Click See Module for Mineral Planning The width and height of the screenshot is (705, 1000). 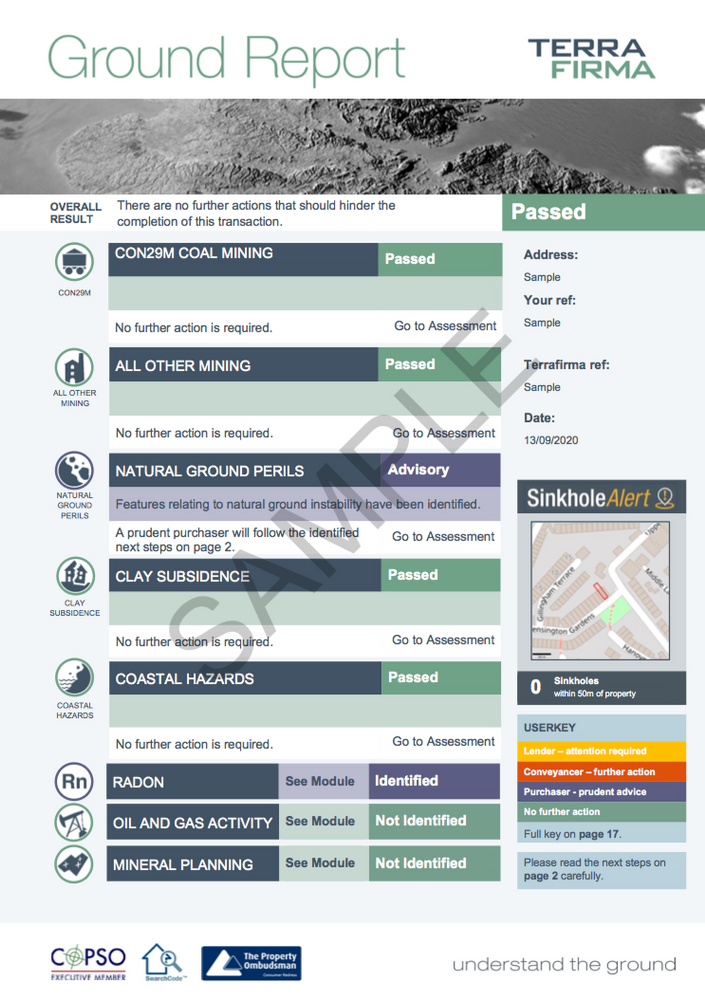[x=320, y=864]
